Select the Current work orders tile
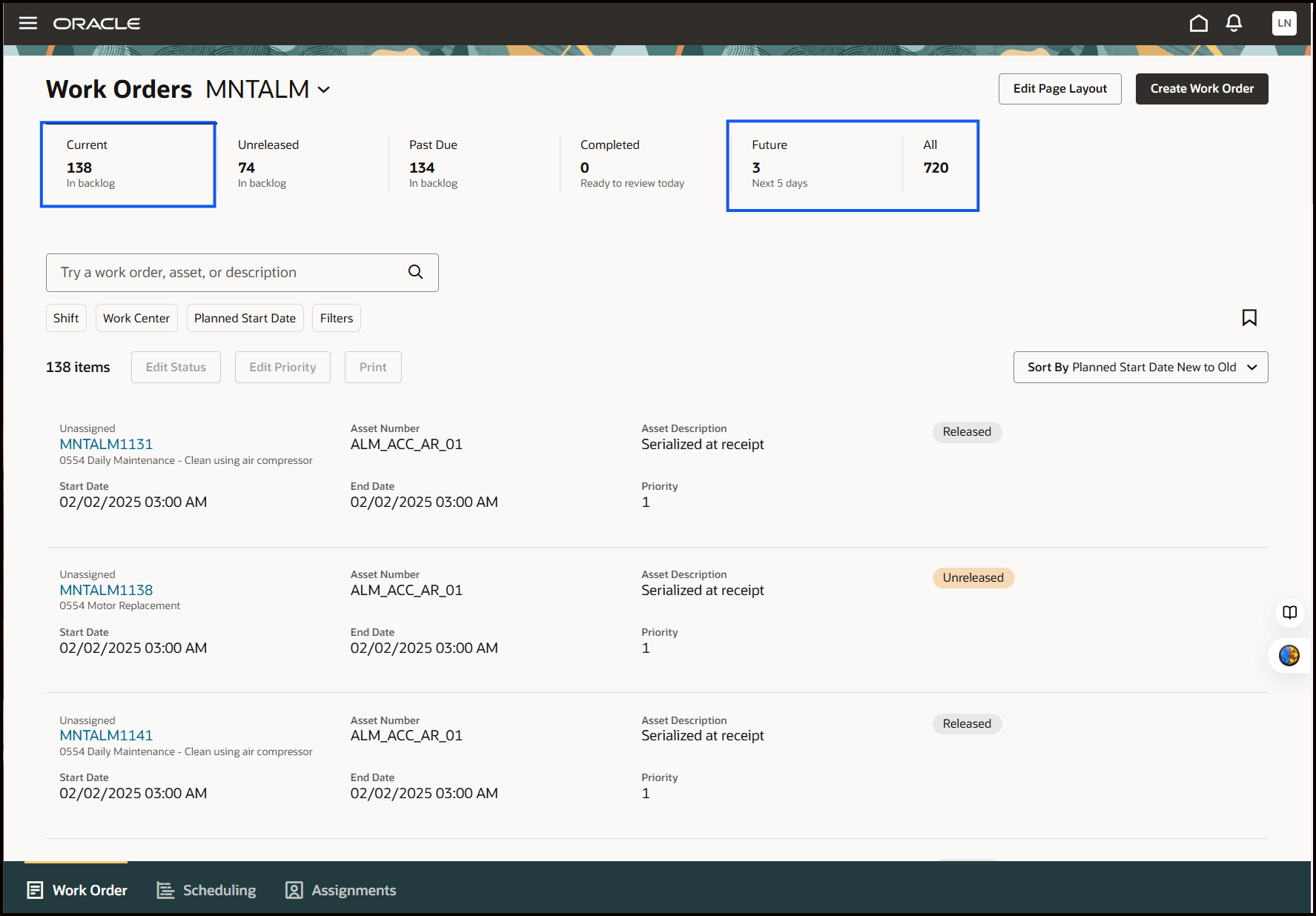Screen dimensions: 1316x916 (128, 165)
